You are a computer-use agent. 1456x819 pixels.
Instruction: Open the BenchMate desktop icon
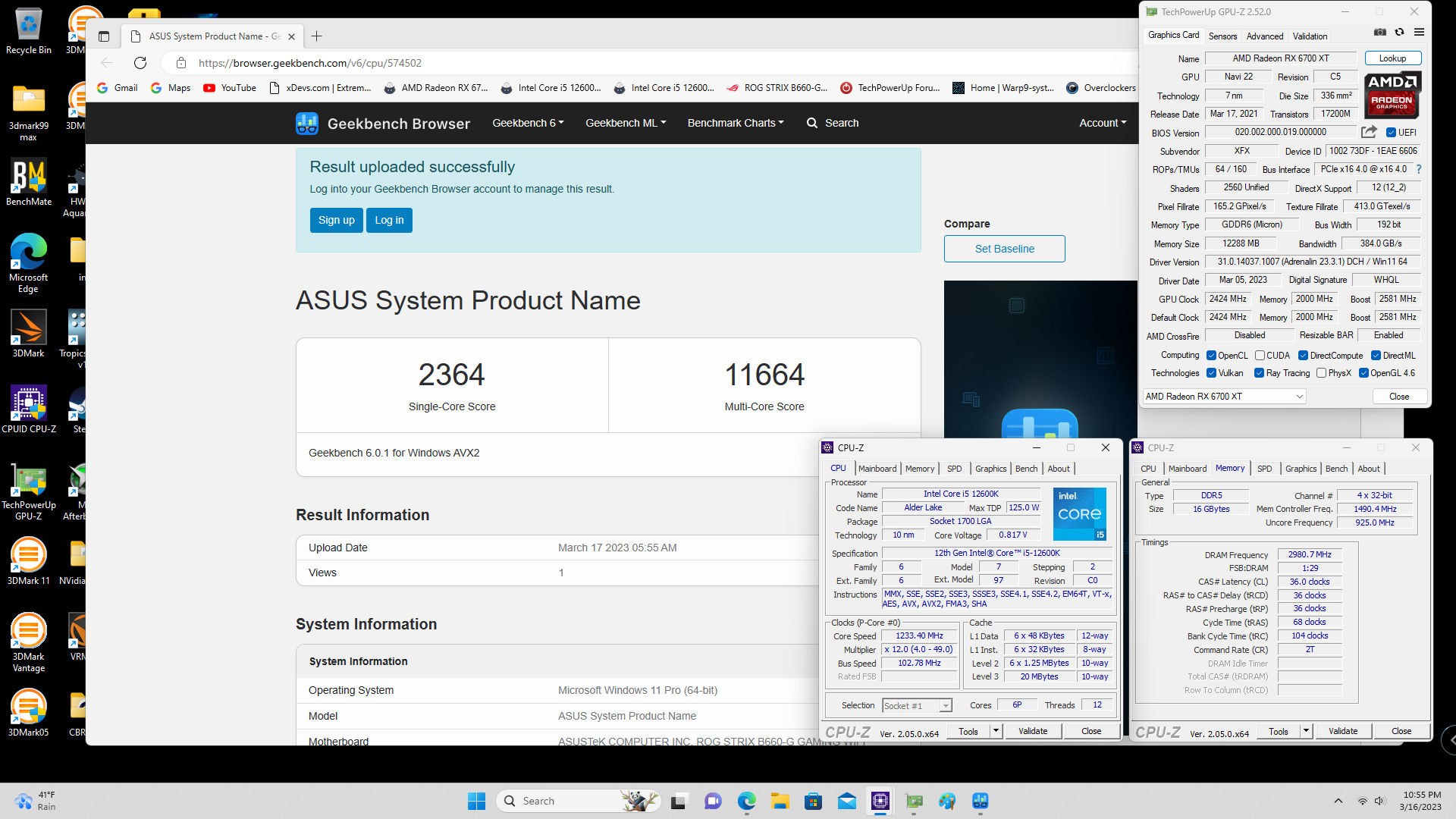coord(29,182)
